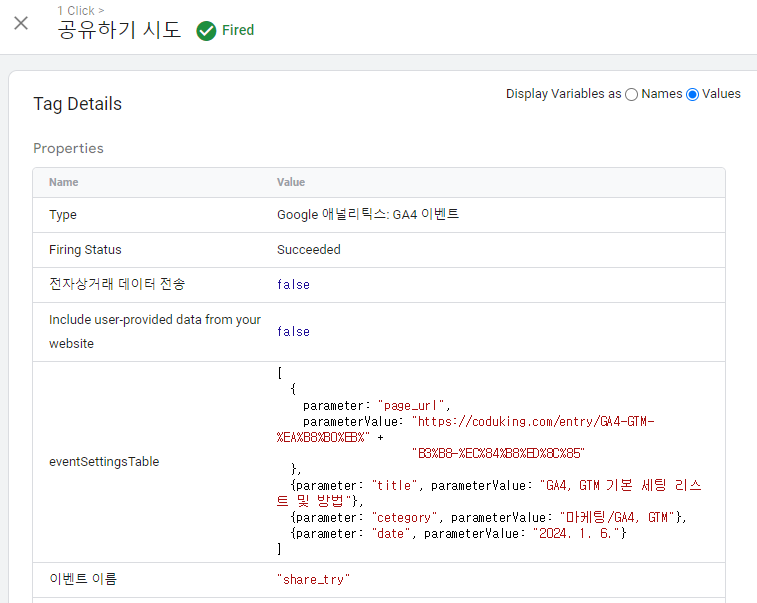Click the "page_url" parameter string
The height and width of the screenshot is (603, 757).
[x=410, y=406]
